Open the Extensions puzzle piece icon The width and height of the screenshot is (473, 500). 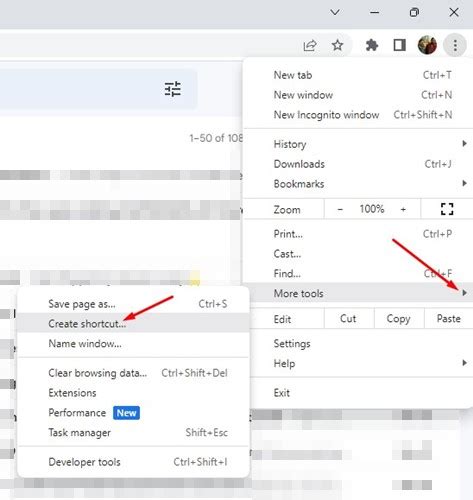(372, 45)
